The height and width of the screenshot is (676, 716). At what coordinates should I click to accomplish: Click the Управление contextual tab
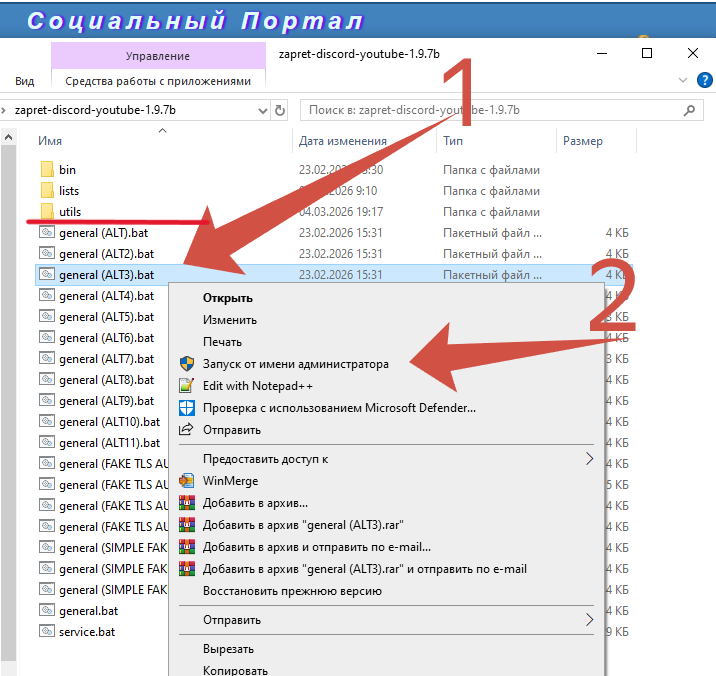coord(158,56)
